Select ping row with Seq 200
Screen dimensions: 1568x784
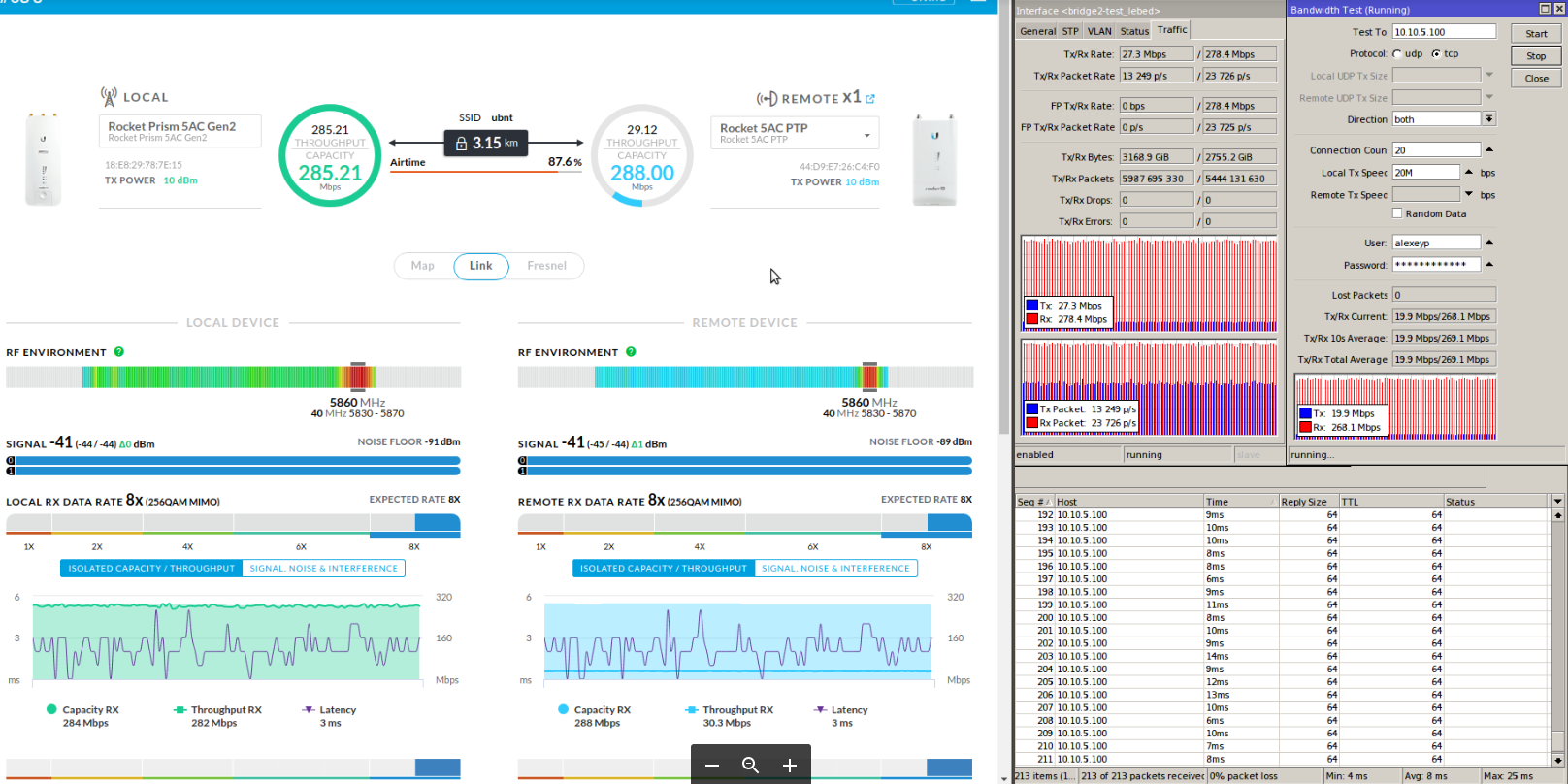[x=1281, y=618]
